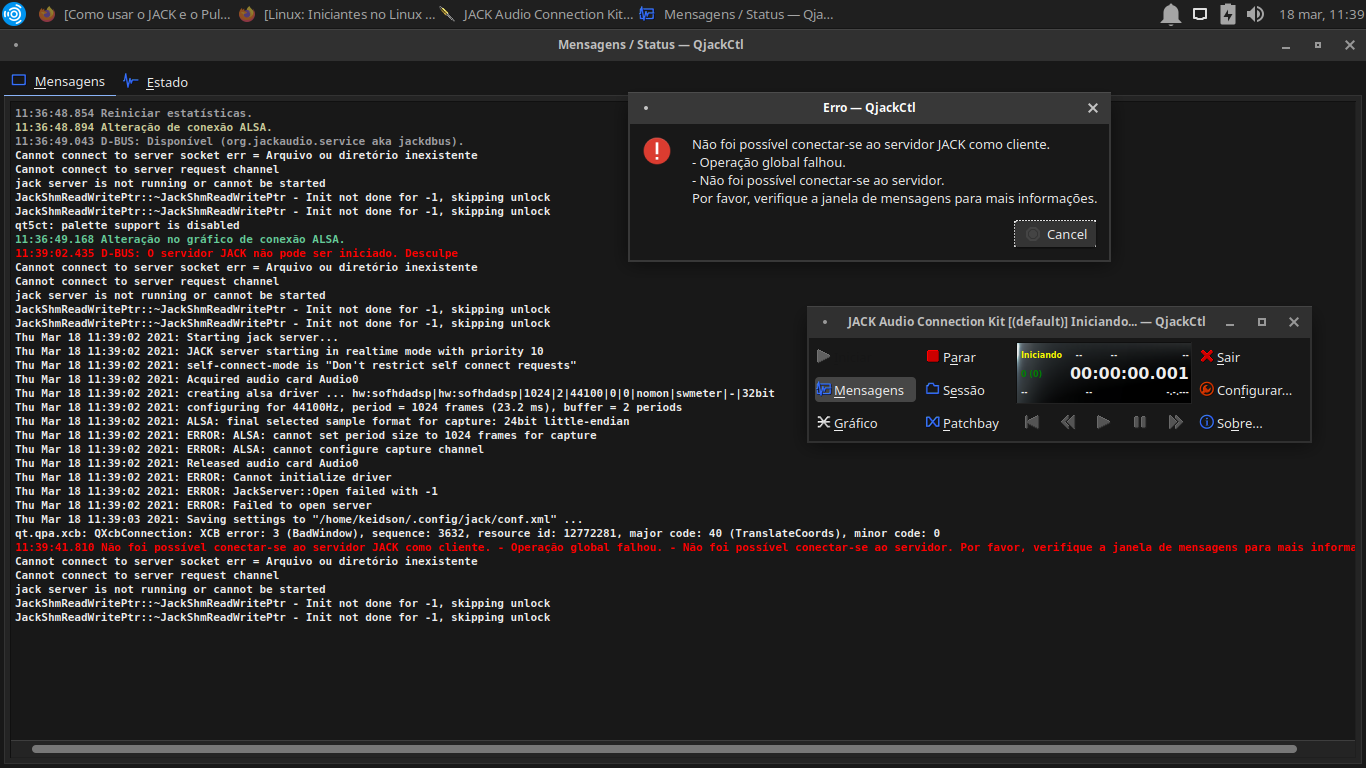Click error text 'Operação global falhou.' in dialog
Image resolution: width=1366 pixels, height=768 pixels.
[x=768, y=162]
